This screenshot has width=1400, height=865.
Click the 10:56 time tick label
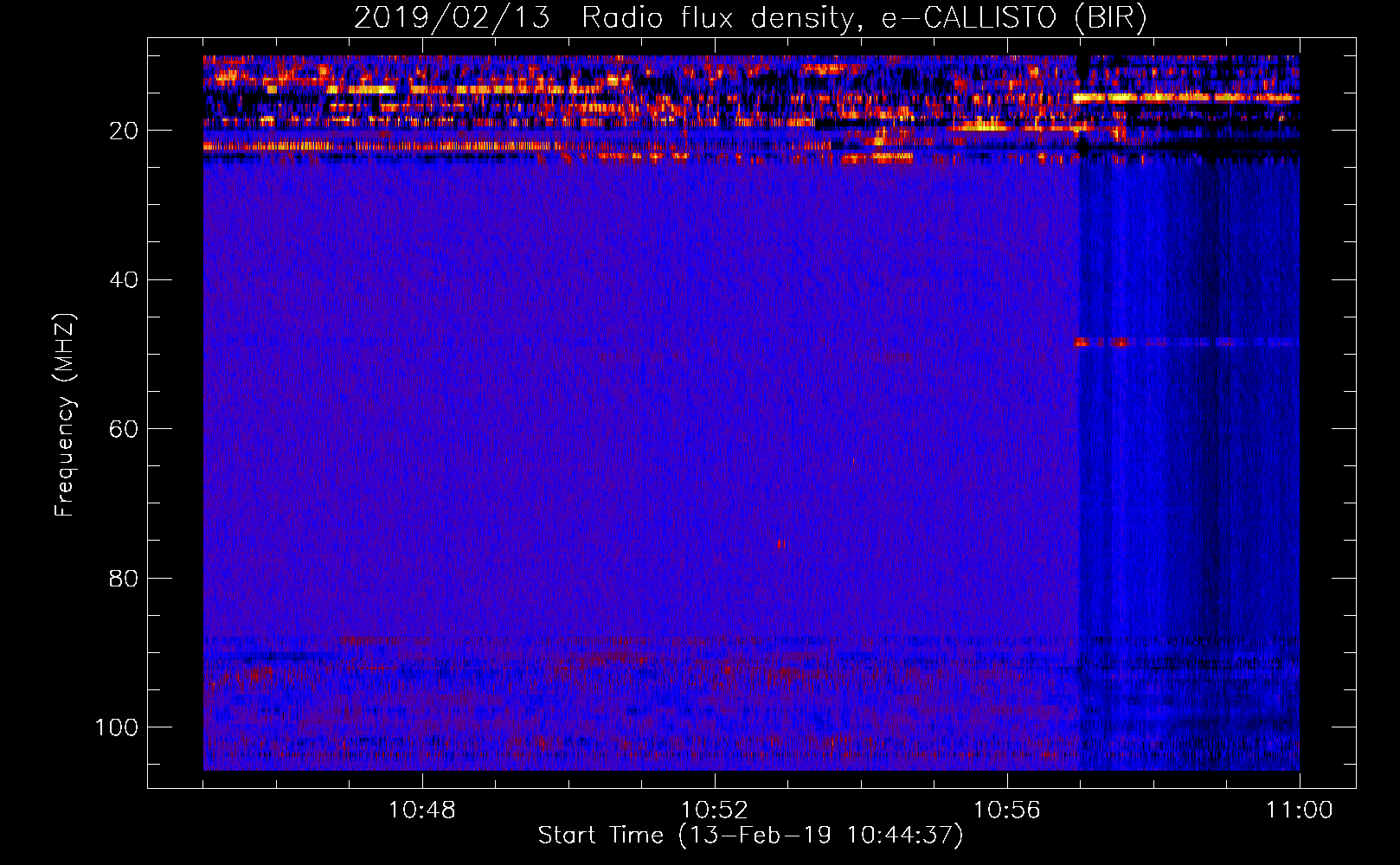coord(1007,811)
